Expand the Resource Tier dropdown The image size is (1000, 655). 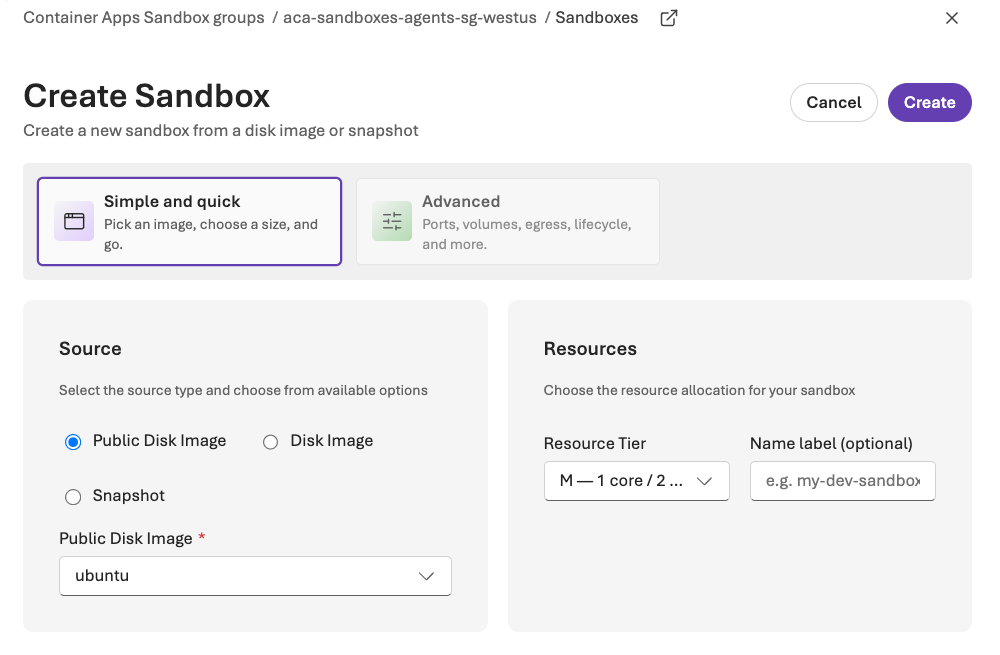click(x=636, y=481)
